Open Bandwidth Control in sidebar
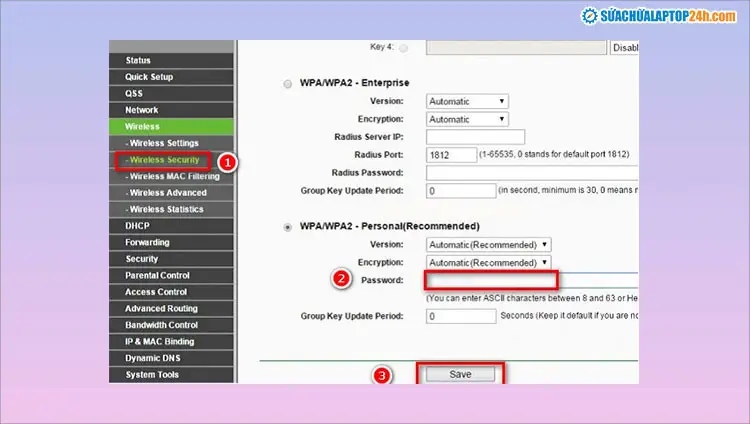The width and height of the screenshot is (750, 424). pyautogui.click(x=171, y=325)
